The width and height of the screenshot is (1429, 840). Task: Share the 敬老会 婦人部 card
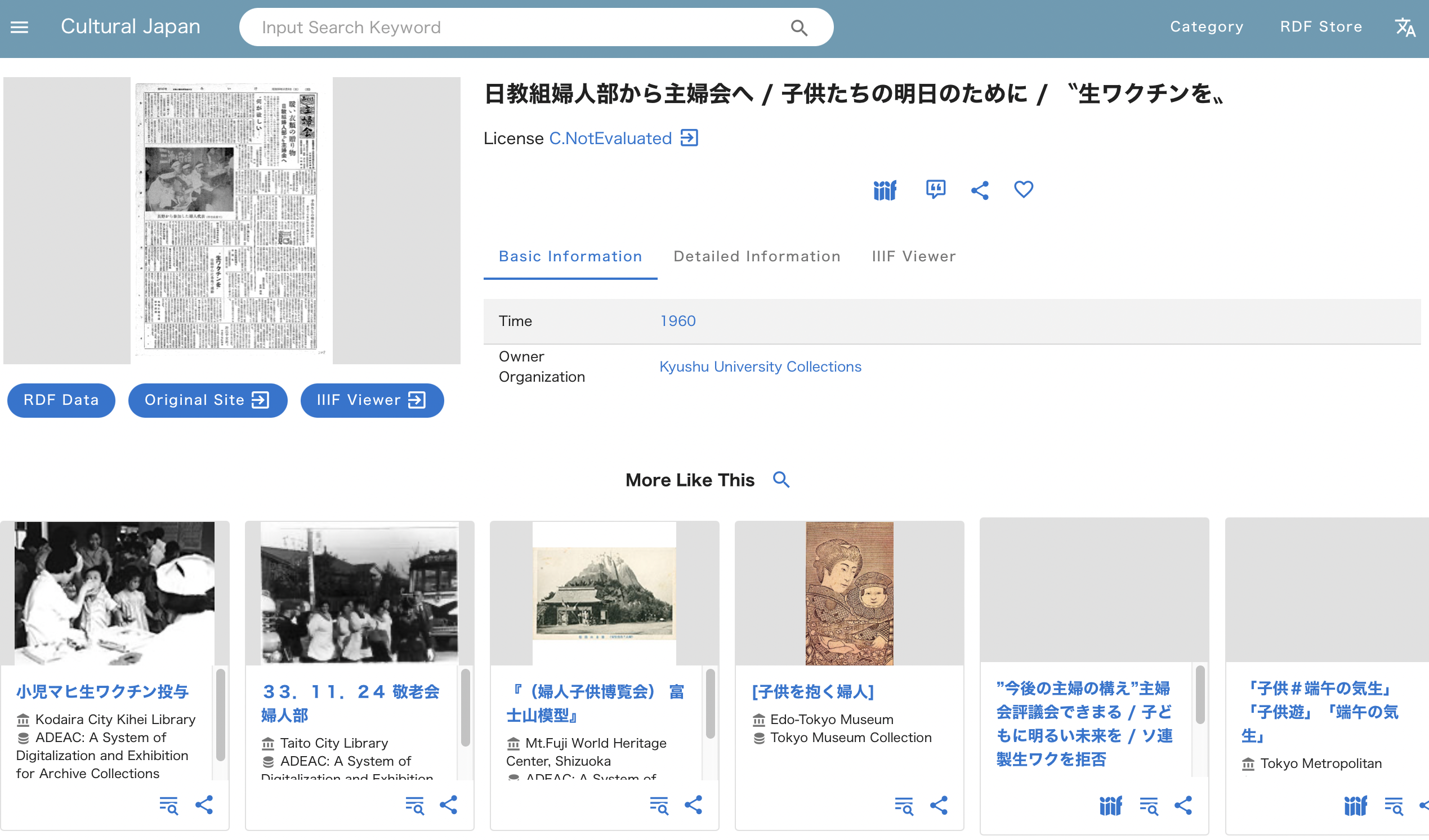(449, 806)
